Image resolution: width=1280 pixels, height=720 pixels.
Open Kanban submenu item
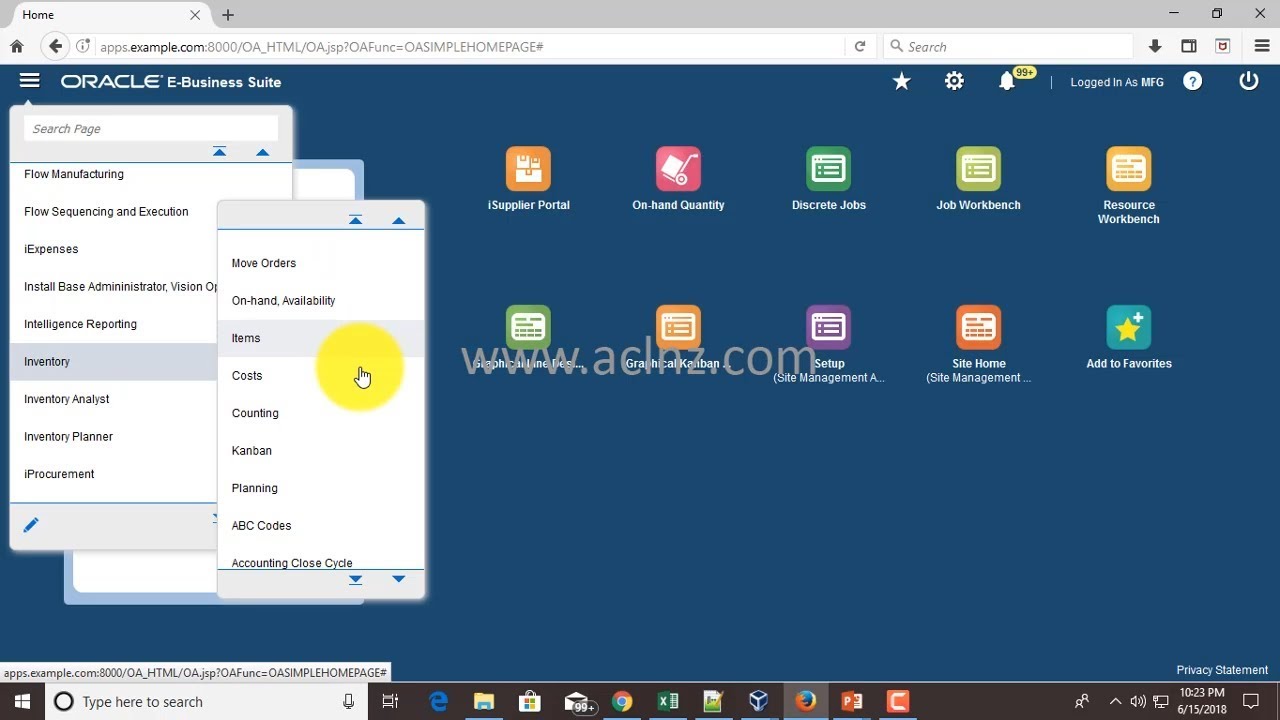252,451
